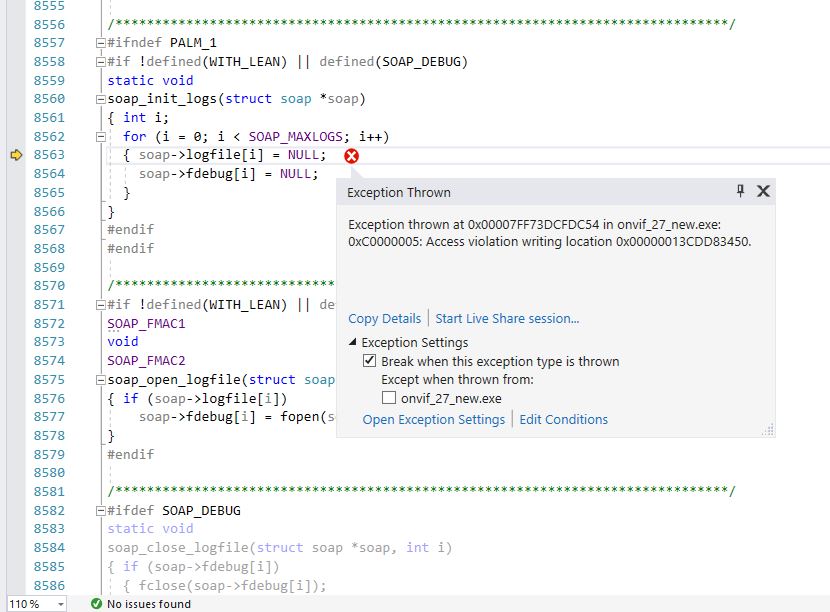The width and height of the screenshot is (830, 612).
Task: Click the red exception icon beside the logfile line
Action: tap(349, 156)
